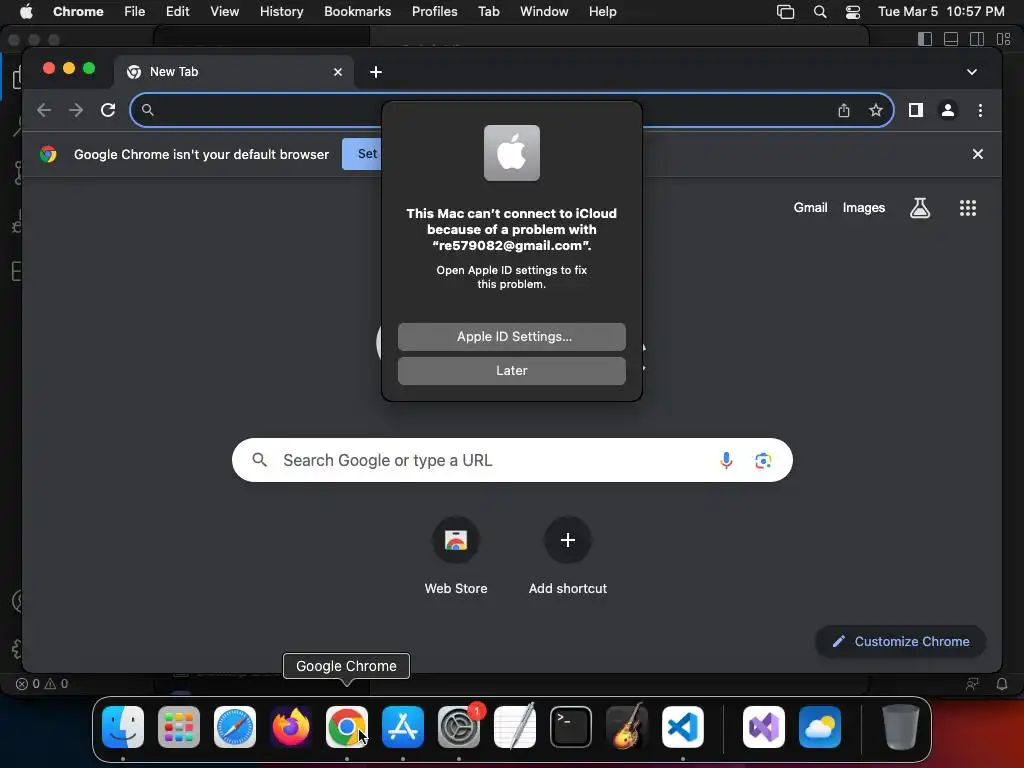Expand the tab search chevron
1024x768 pixels.
(972, 72)
